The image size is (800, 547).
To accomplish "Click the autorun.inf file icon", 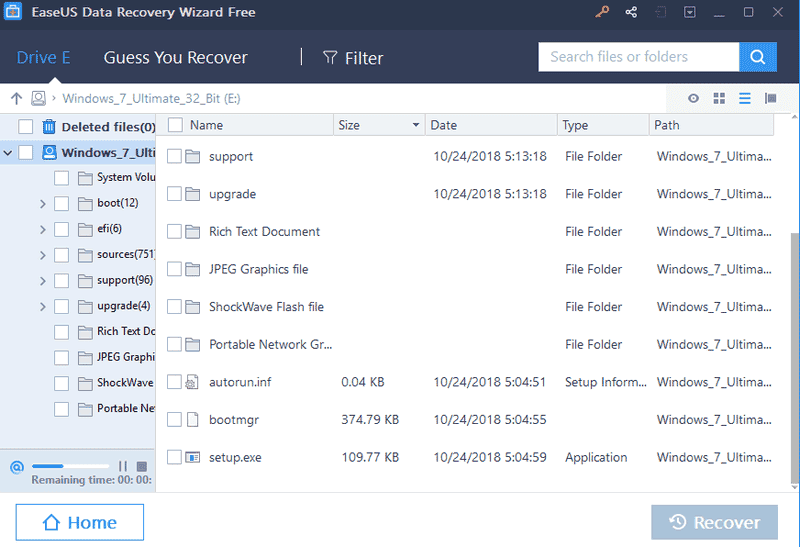I will [192, 382].
